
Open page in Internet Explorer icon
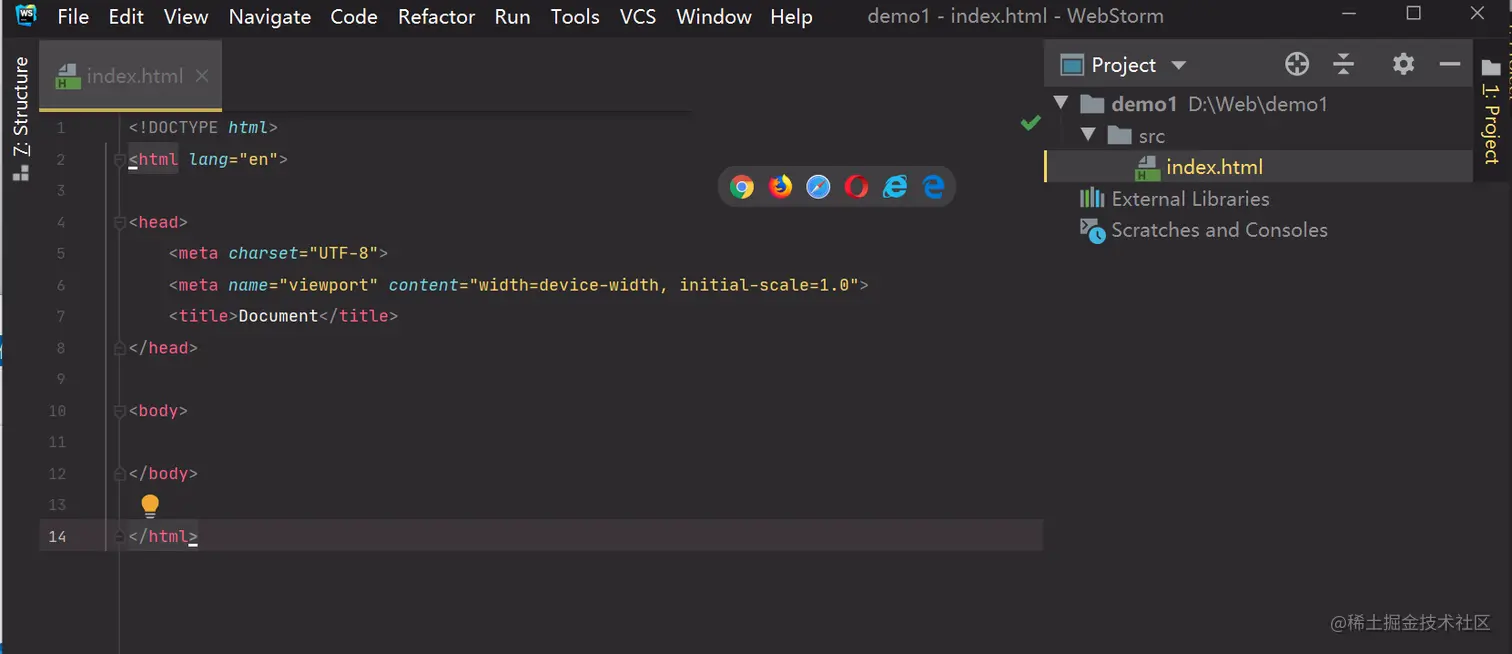[895, 187]
